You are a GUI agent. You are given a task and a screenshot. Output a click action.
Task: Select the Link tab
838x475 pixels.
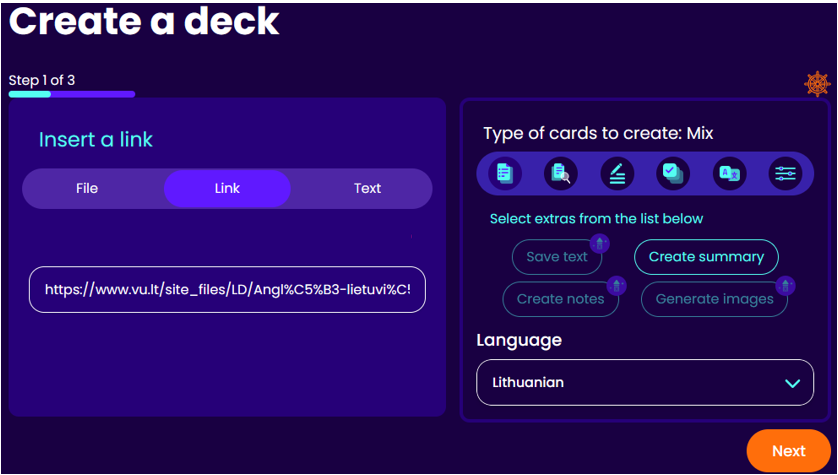click(227, 188)
